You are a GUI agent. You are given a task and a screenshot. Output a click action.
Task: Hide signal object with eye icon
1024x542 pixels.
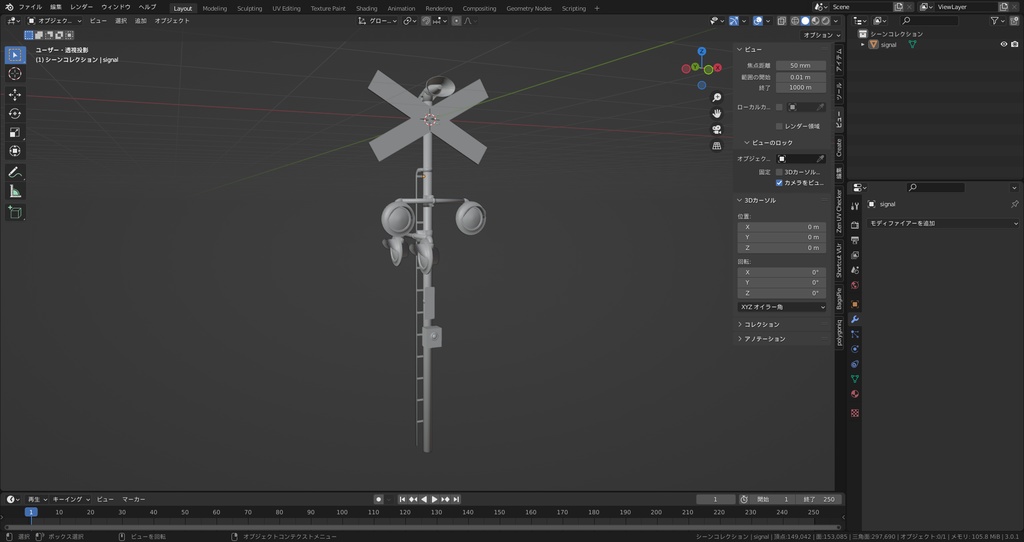tap(1003, 44)
